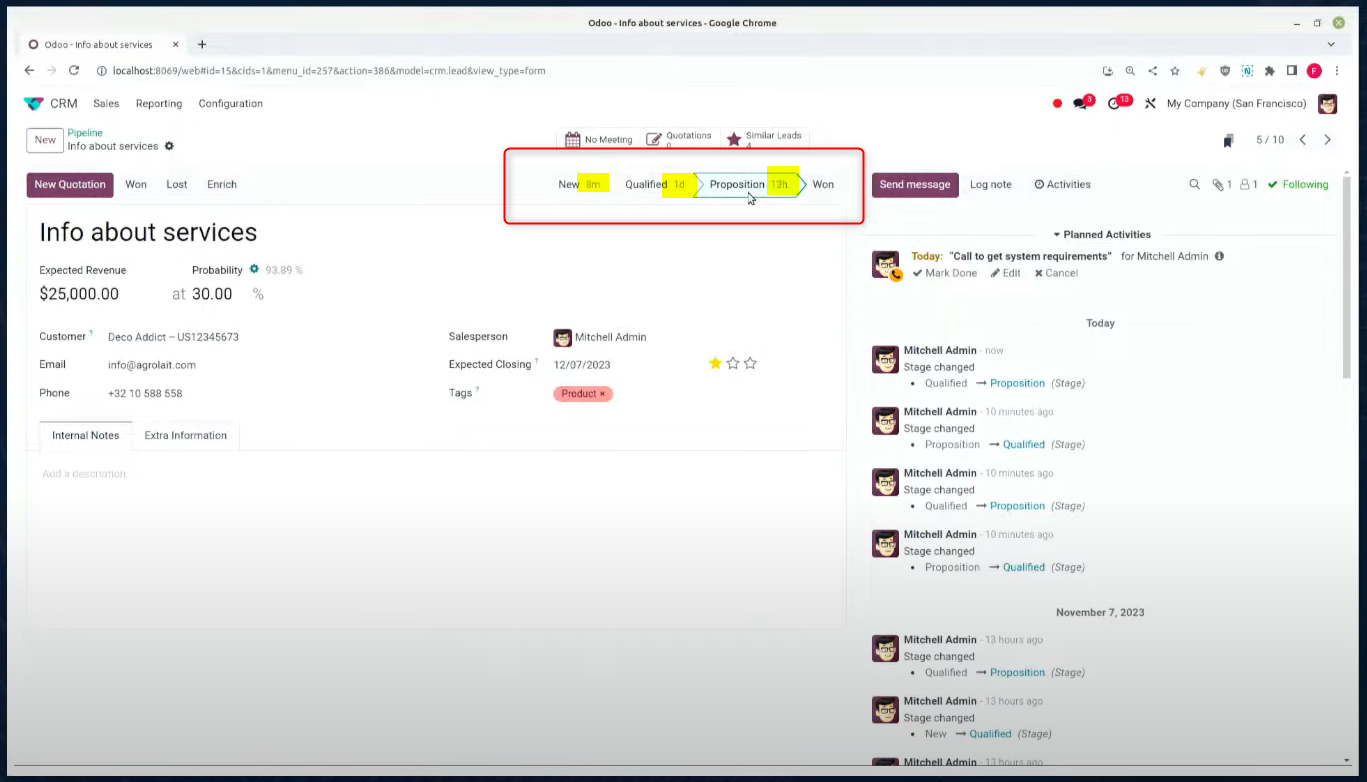Switch to the Extra Information tab
Screen dimensions: 1367x782
coord(185,436)
